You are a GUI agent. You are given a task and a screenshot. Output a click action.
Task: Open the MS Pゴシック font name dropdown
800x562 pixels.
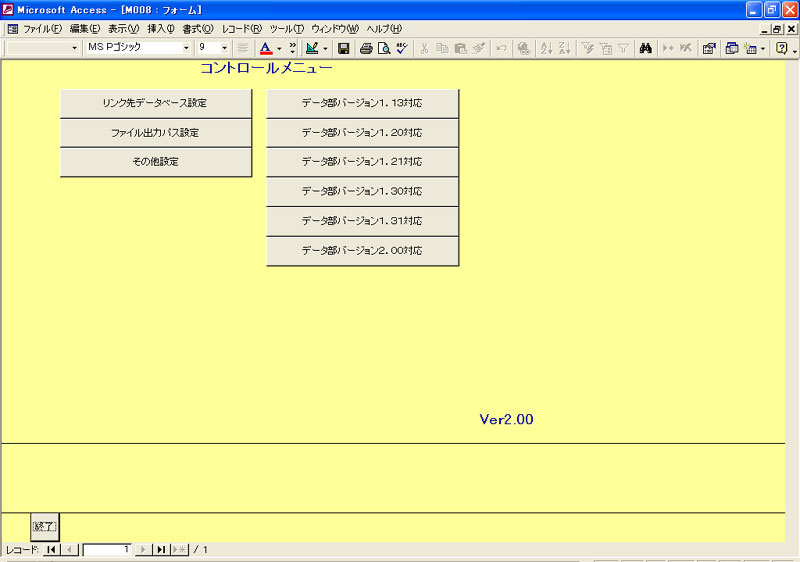point(186,48)
